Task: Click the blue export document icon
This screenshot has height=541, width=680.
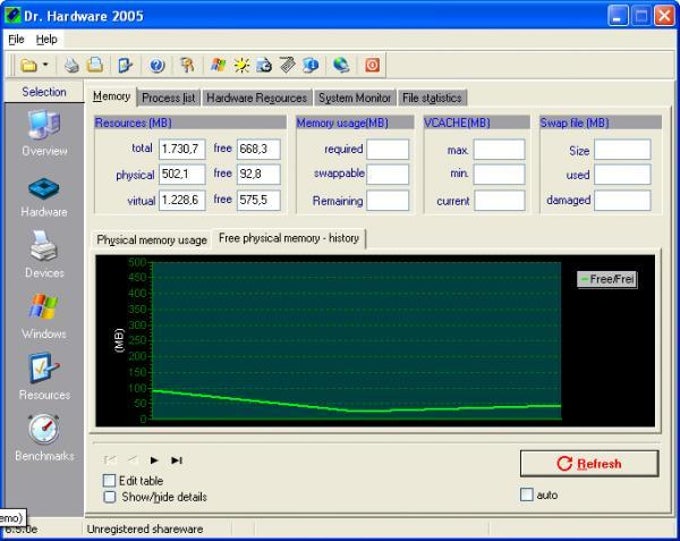Action: 125,66
